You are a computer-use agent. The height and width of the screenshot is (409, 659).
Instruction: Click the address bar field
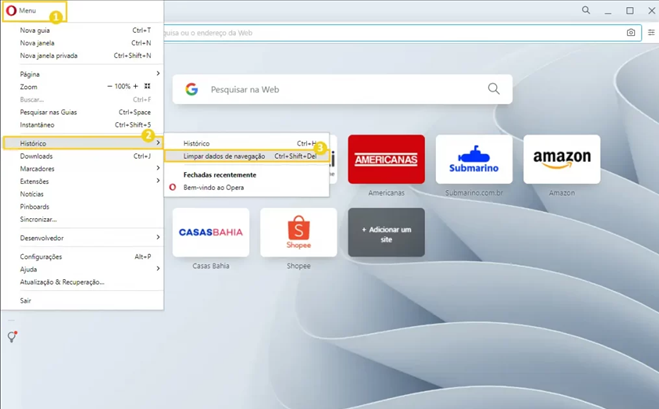coord(402,33)
